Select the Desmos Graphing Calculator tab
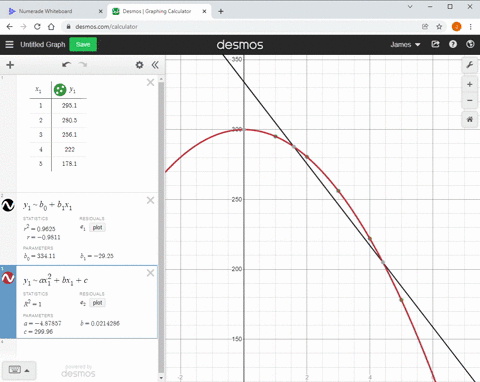This screenshot has height=382, width=480. (157, 11)
